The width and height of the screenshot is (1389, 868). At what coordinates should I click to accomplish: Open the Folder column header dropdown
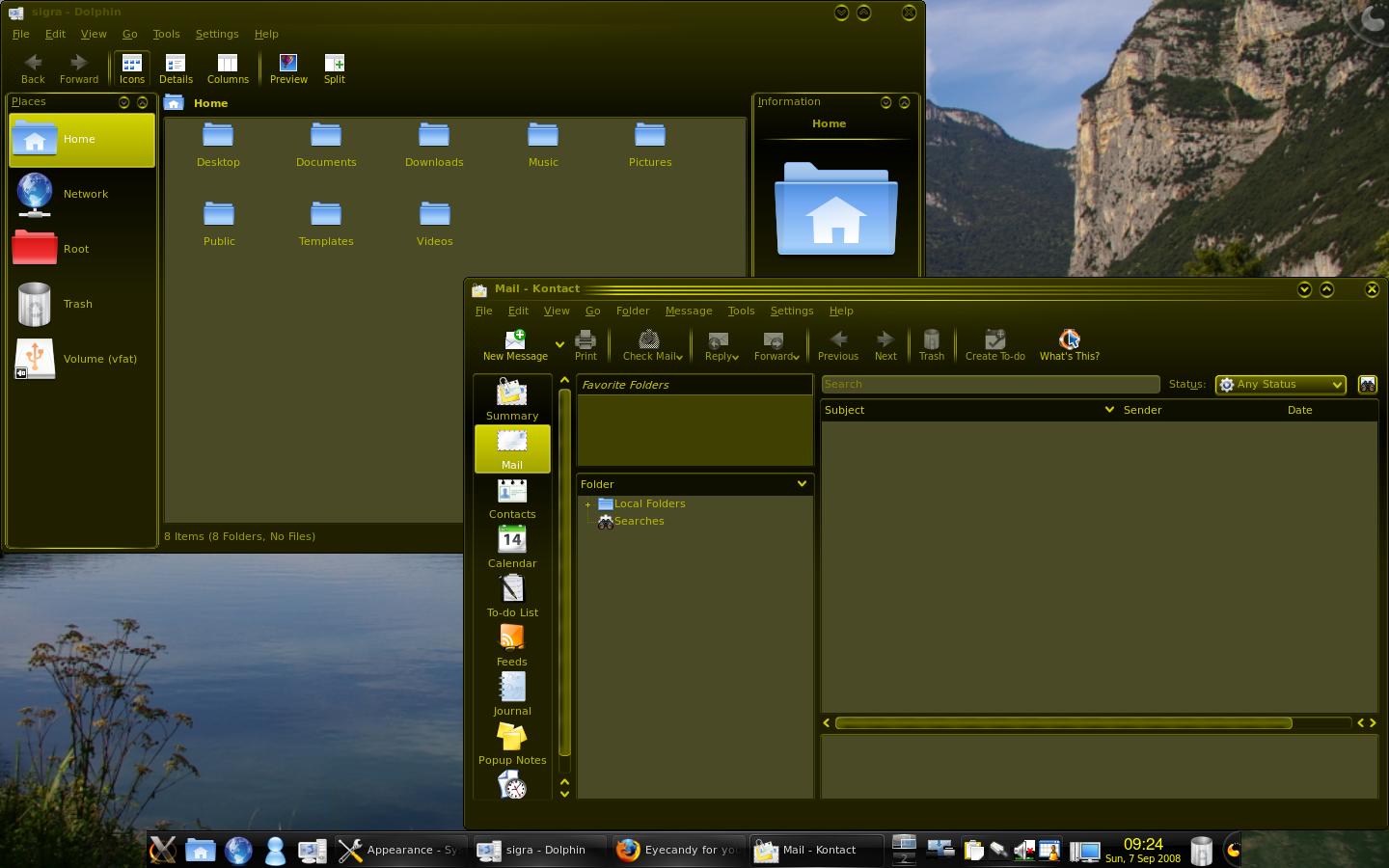click(x=802, y=484)
